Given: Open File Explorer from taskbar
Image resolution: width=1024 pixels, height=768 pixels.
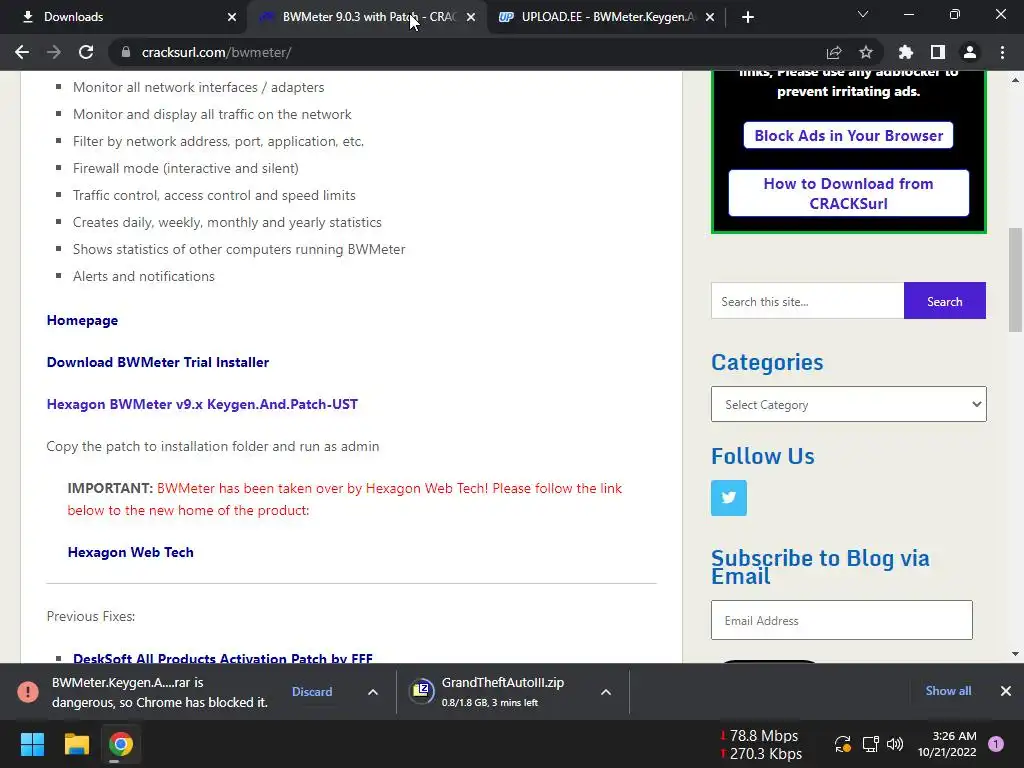Looking at the screenshot, I should tap(76, 744).
